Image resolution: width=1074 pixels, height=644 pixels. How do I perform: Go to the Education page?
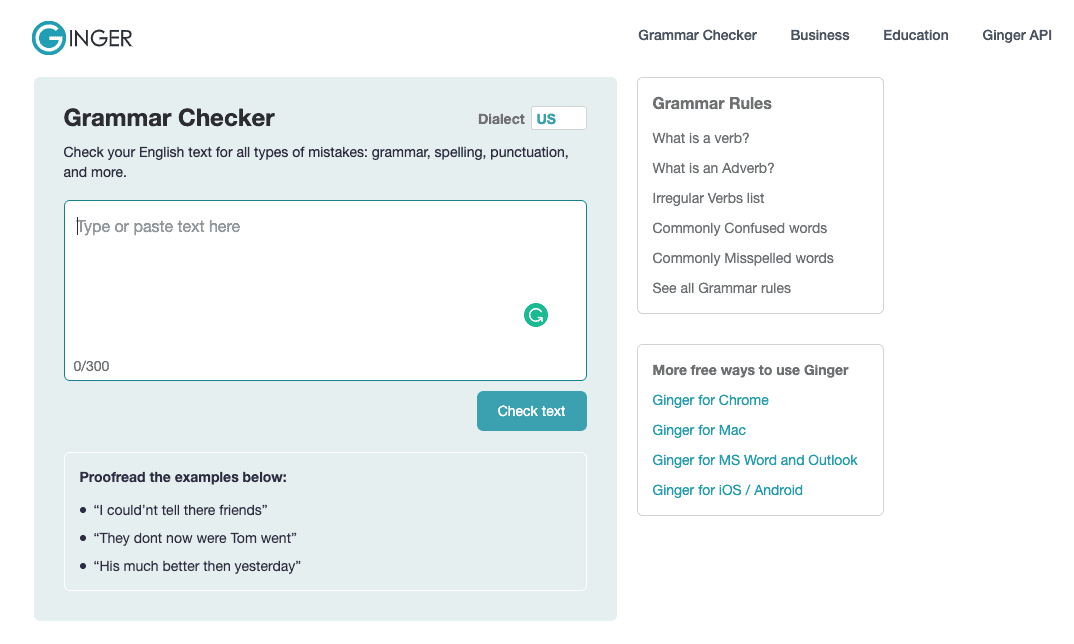(915, 35)
